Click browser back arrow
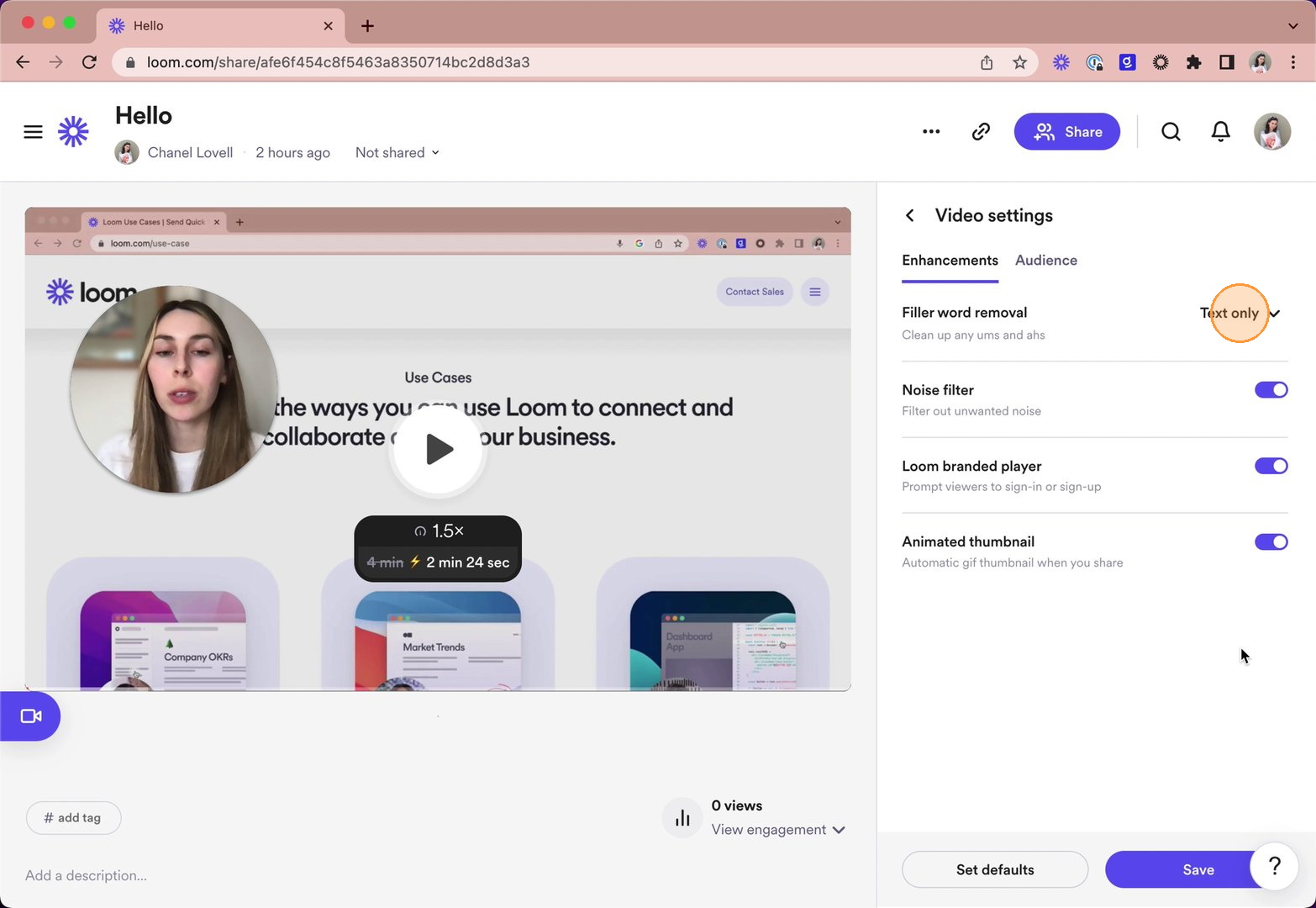Viewport: 1316px width, 908px height. point(23,62)
